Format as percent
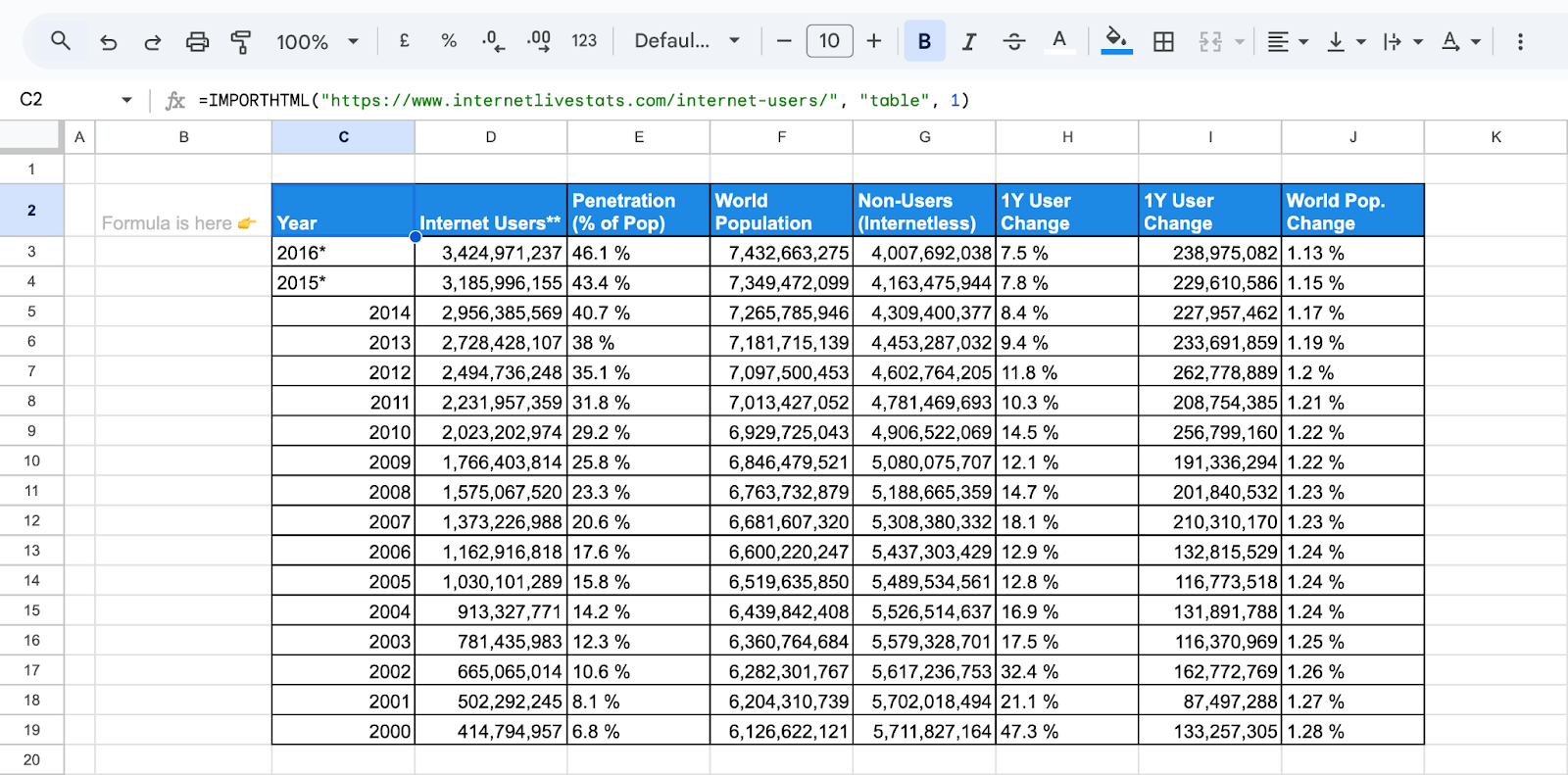The height and width of the screenshot is (775, 1568). click(449, 41)
